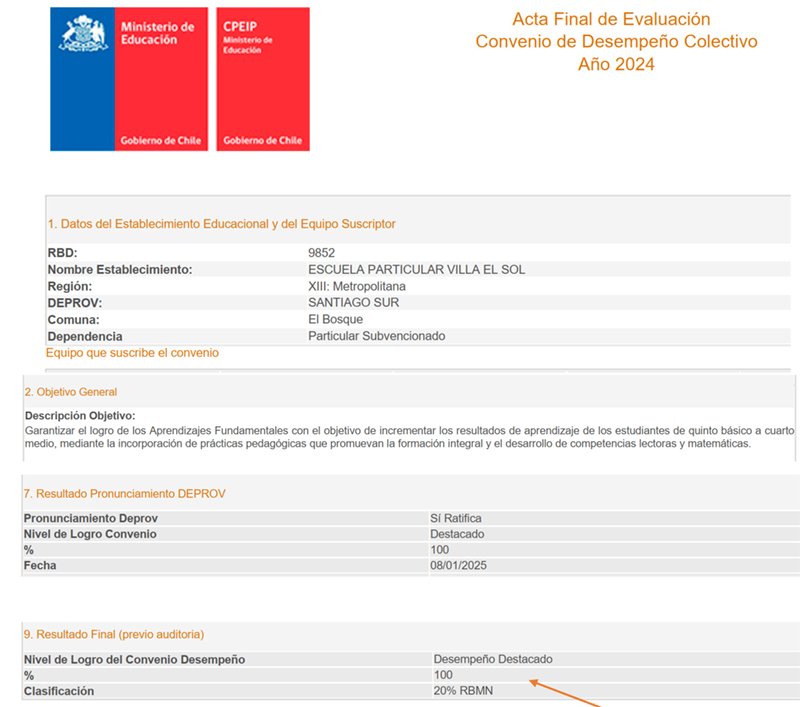800x707 pixels.
Task: Click the "Sí Ratifica" pronouncement value
Action: tap(456, 518)
